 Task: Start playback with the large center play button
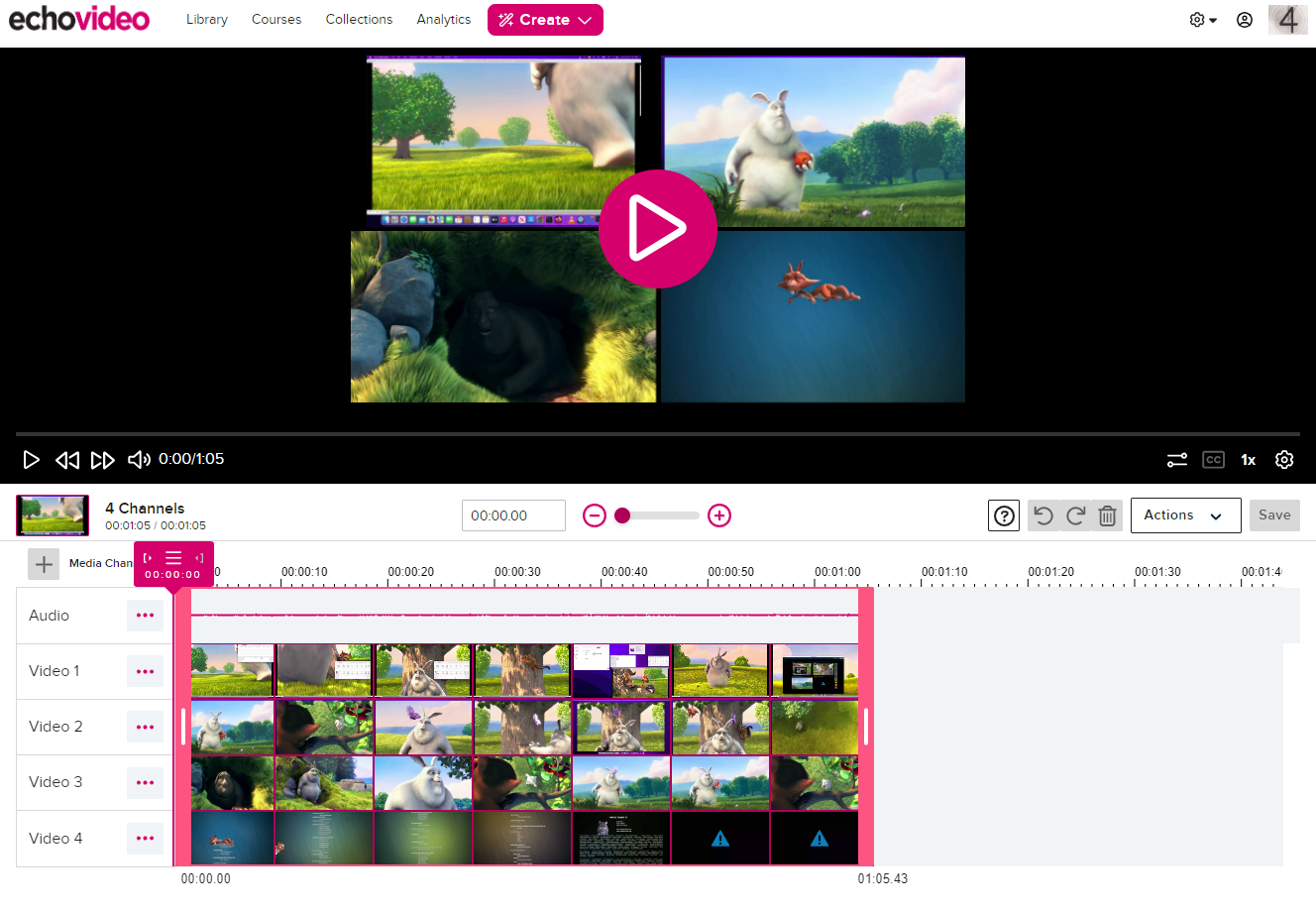pos(657,229)
